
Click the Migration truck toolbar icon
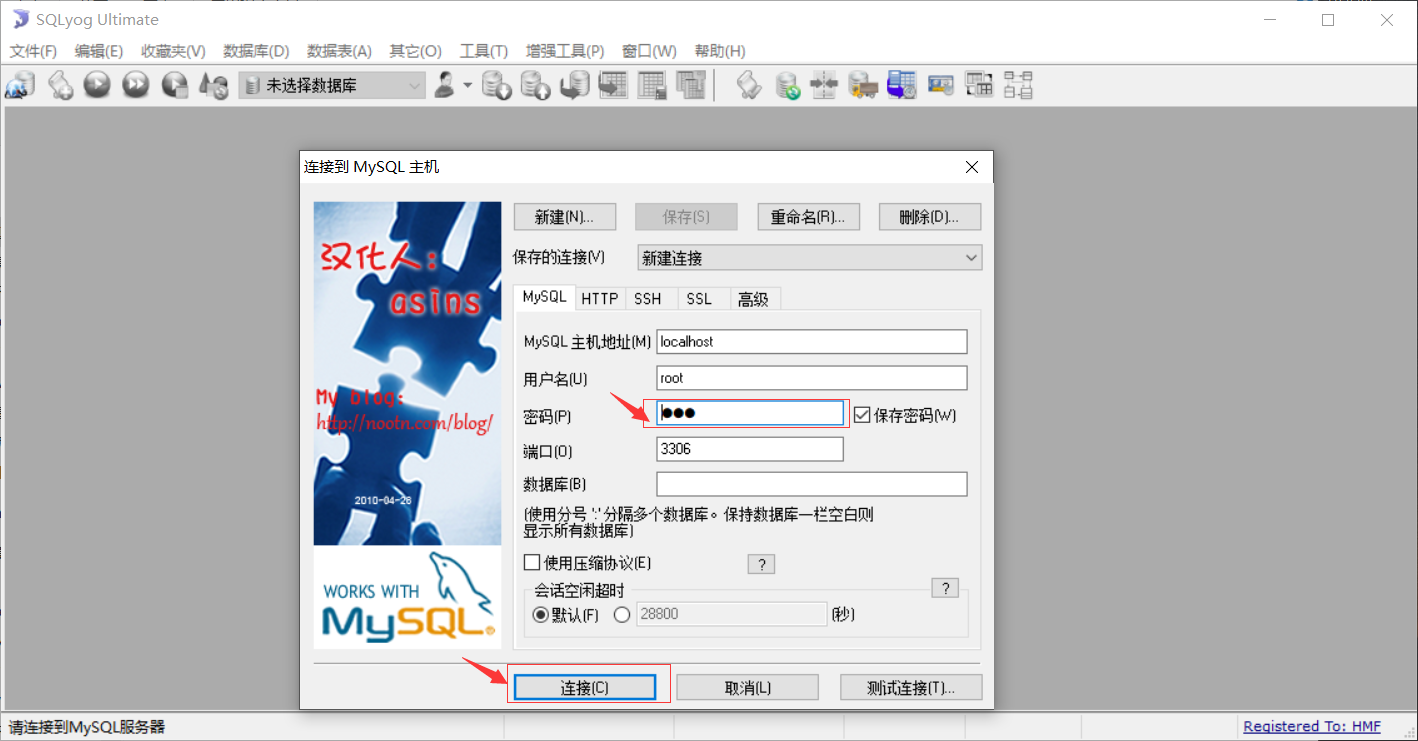coord(861,85)
